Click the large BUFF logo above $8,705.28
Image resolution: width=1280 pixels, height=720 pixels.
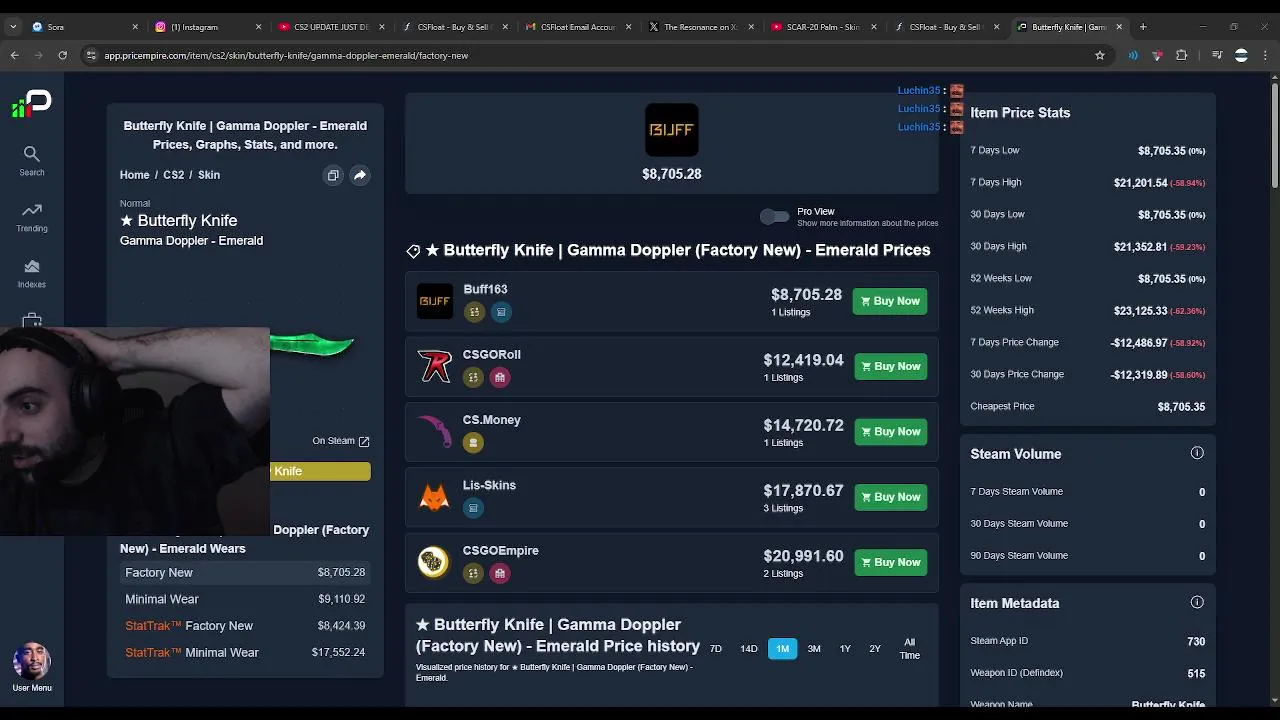(672, 130)
